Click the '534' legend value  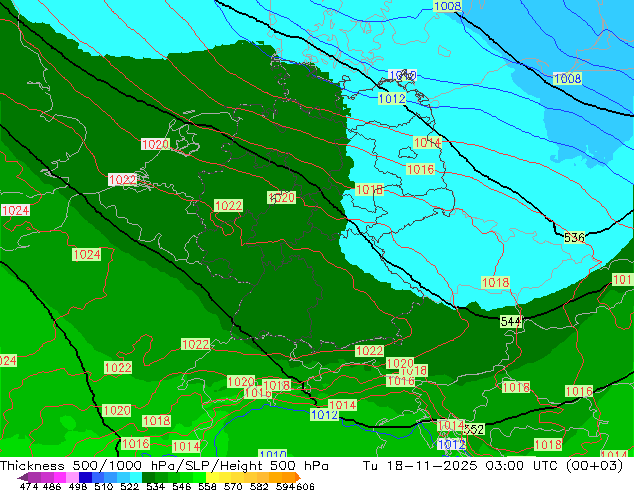click(155, 486)
